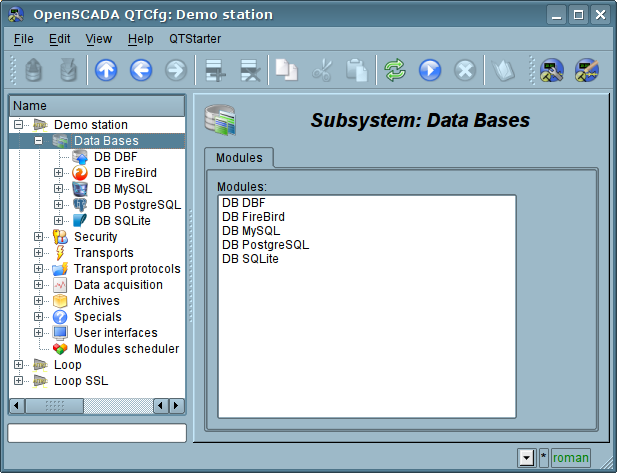Viewport: 617px width, 473px height.
Task: Click the second QTStarter module icon with pencil
Action: [x=587, y=70]
